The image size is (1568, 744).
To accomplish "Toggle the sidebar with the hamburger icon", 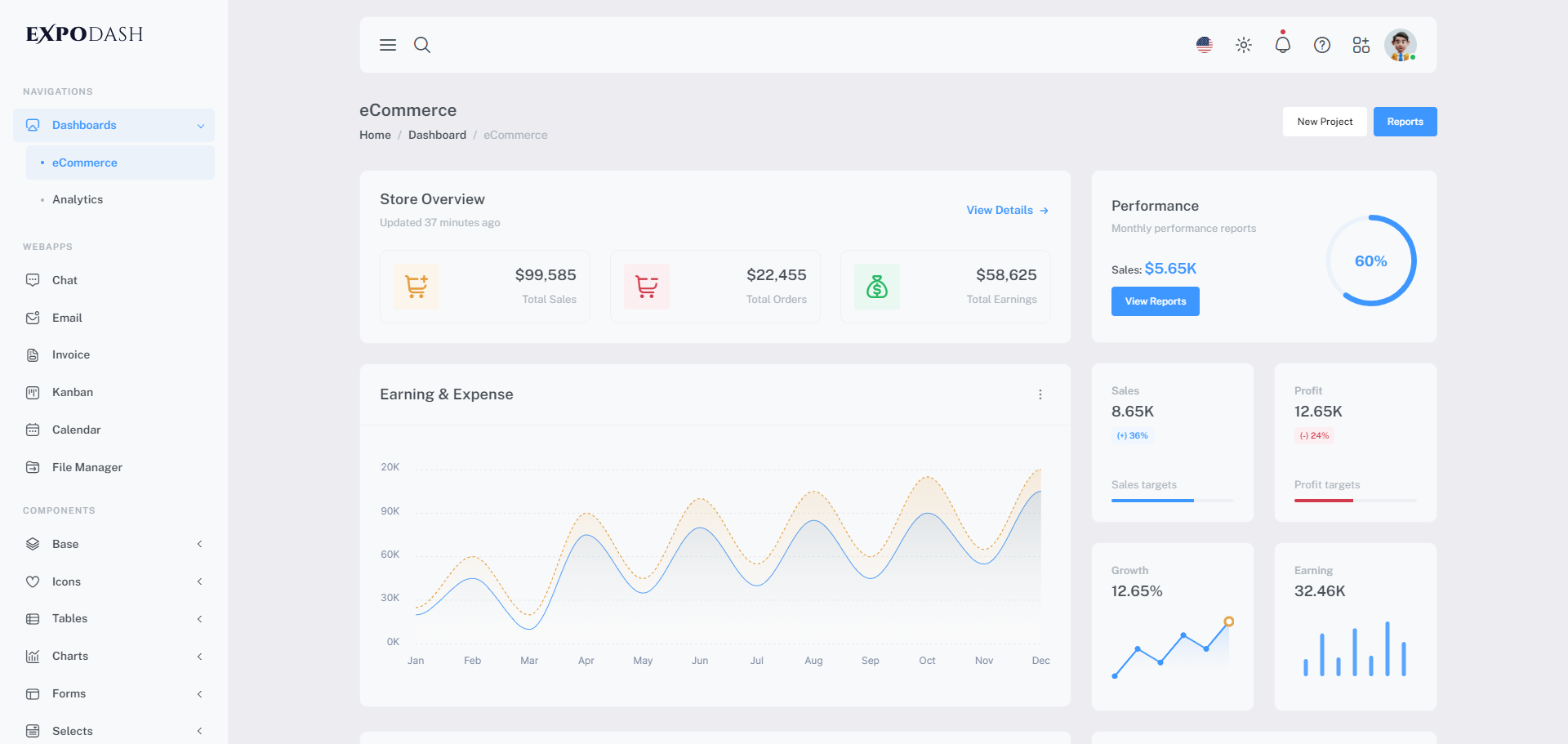I will click(388, 45).
